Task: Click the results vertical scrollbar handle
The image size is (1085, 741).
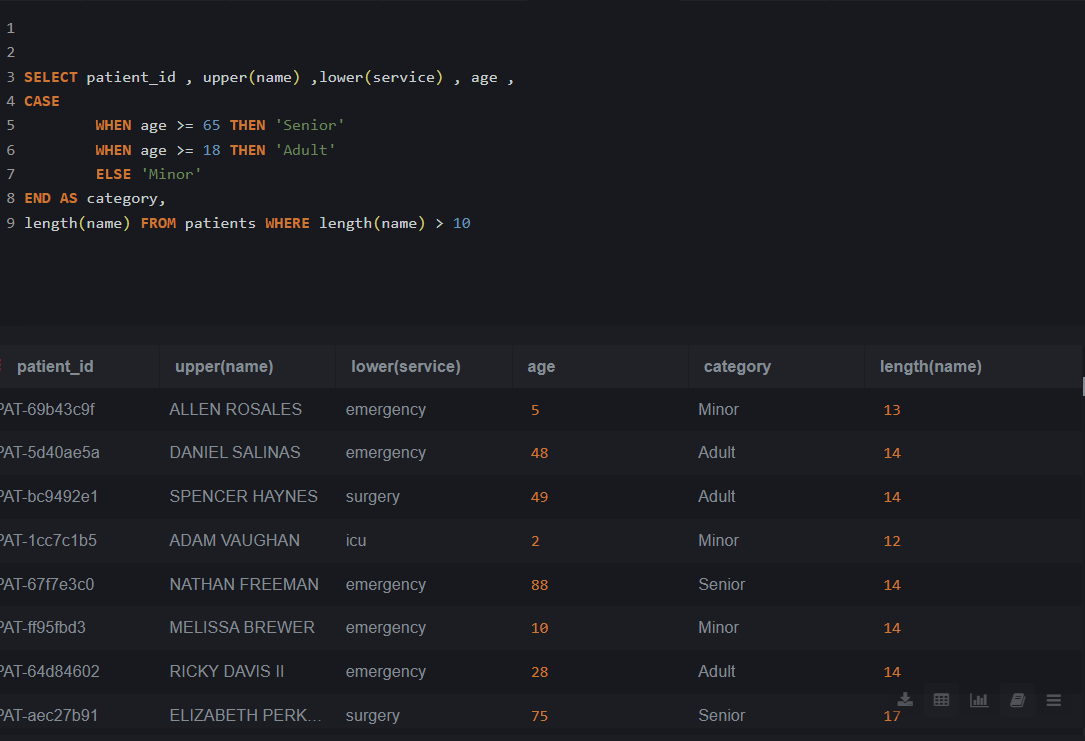Action: click(x=1083, y=386)
